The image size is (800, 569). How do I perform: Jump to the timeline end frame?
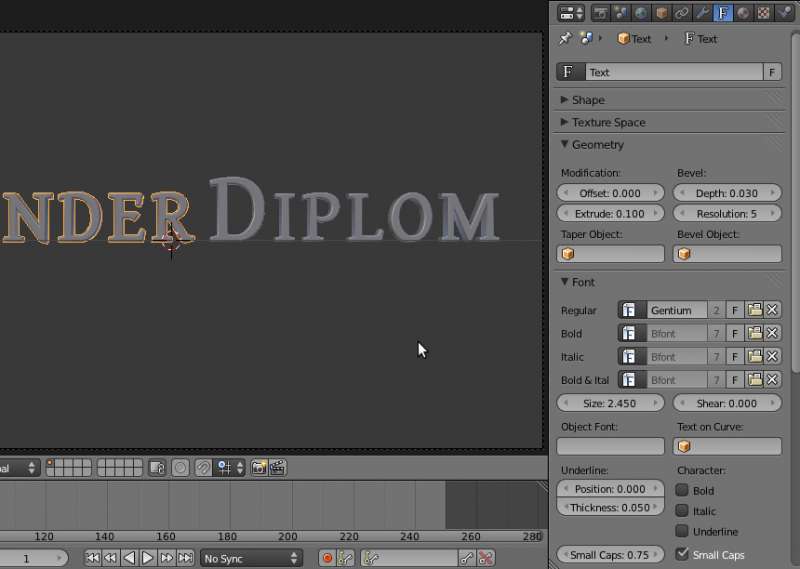(186, 558)
